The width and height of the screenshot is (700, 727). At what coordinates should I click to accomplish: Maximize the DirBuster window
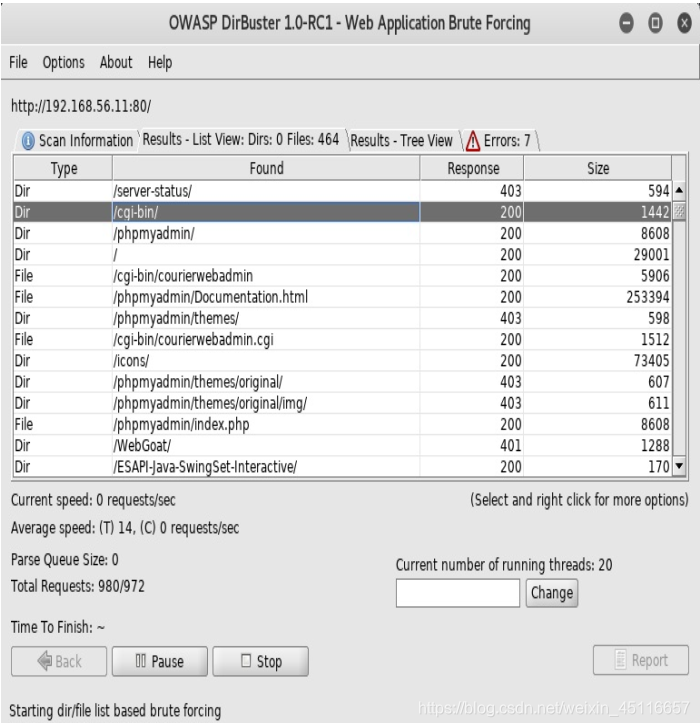point(655,23)
